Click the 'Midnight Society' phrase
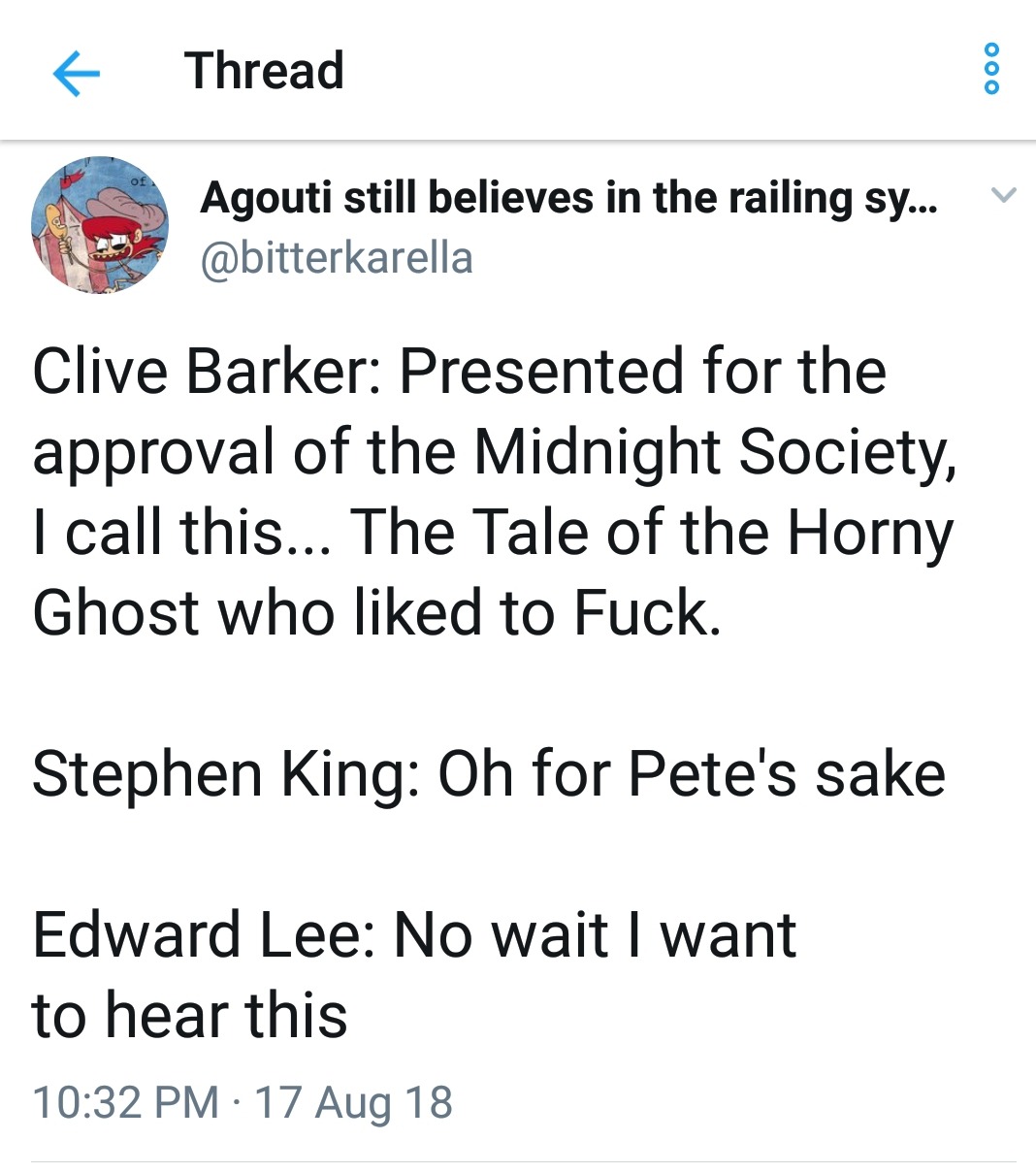Image resolution: width=1036 pixels, height=1173 pixels. click(714, 452)
